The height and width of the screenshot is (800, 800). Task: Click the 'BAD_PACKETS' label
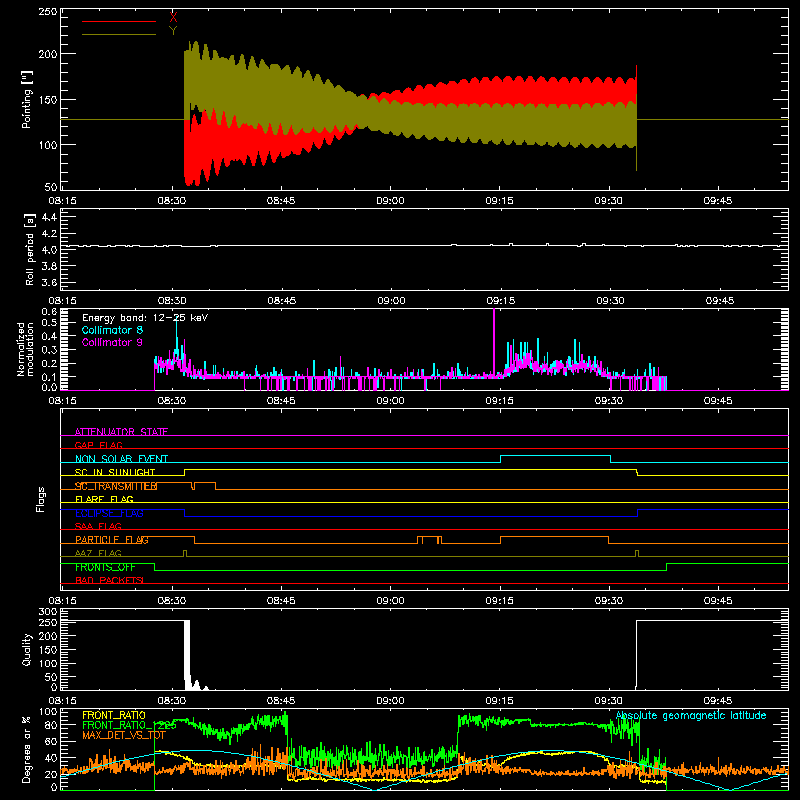(109, 580)
